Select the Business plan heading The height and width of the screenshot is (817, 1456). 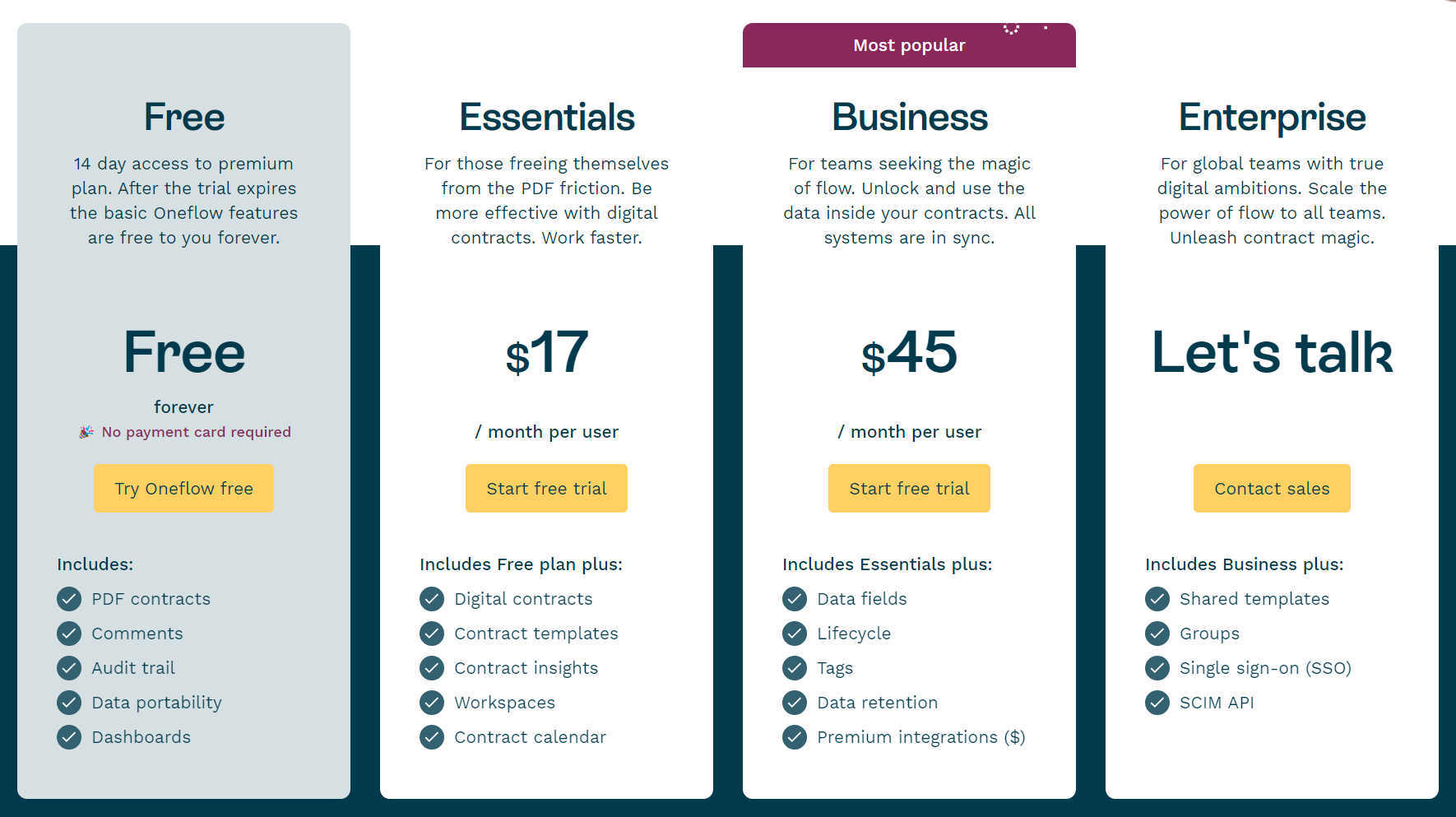[x=909, y=117]
